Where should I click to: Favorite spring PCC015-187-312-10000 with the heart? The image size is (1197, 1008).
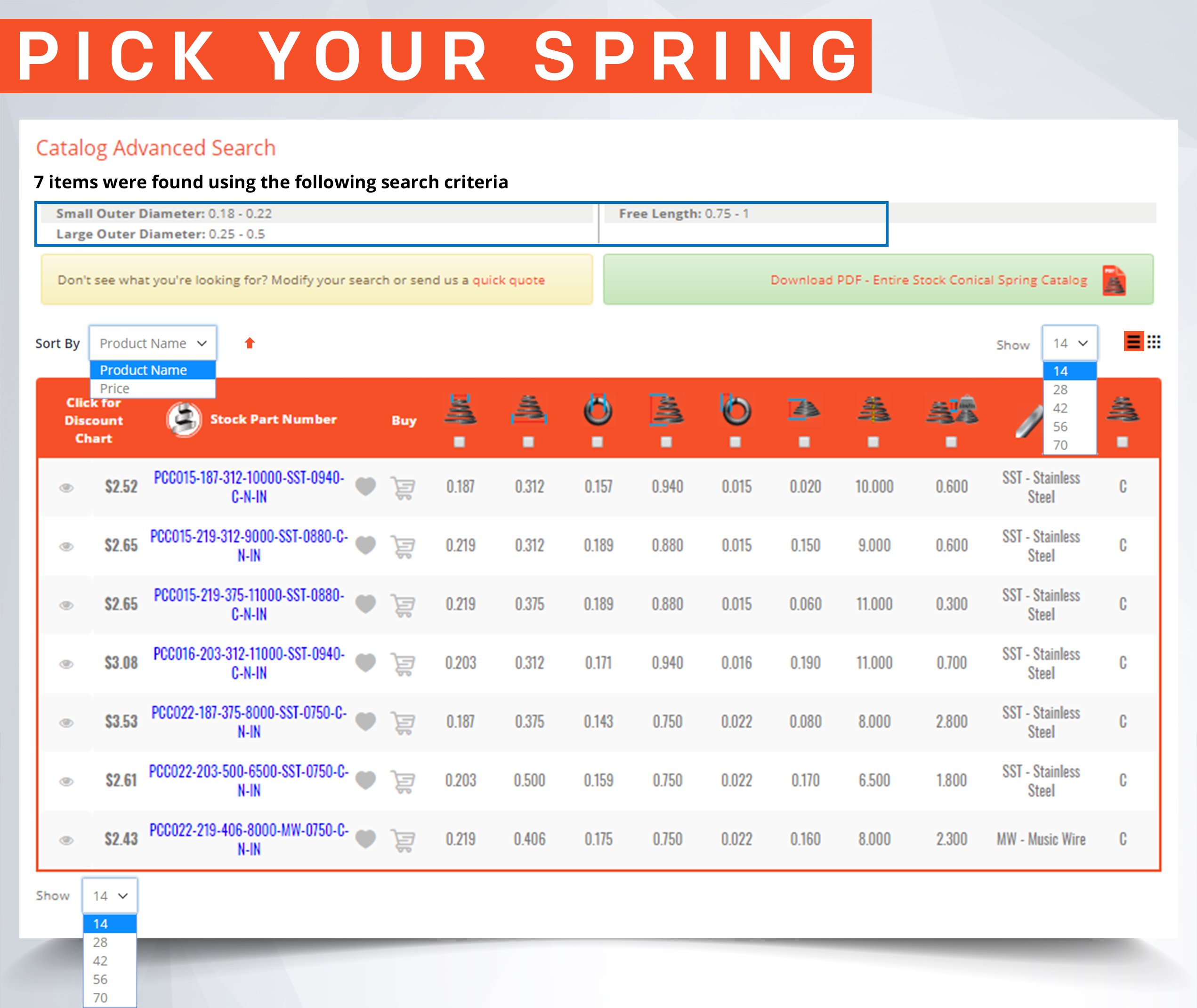[x=366, y=486]
